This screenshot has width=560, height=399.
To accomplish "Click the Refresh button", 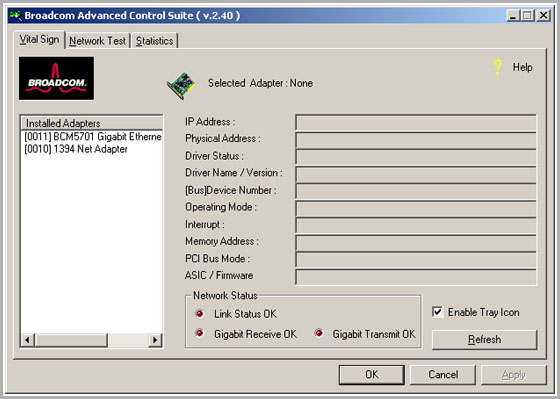I will [x=484, y=339].
